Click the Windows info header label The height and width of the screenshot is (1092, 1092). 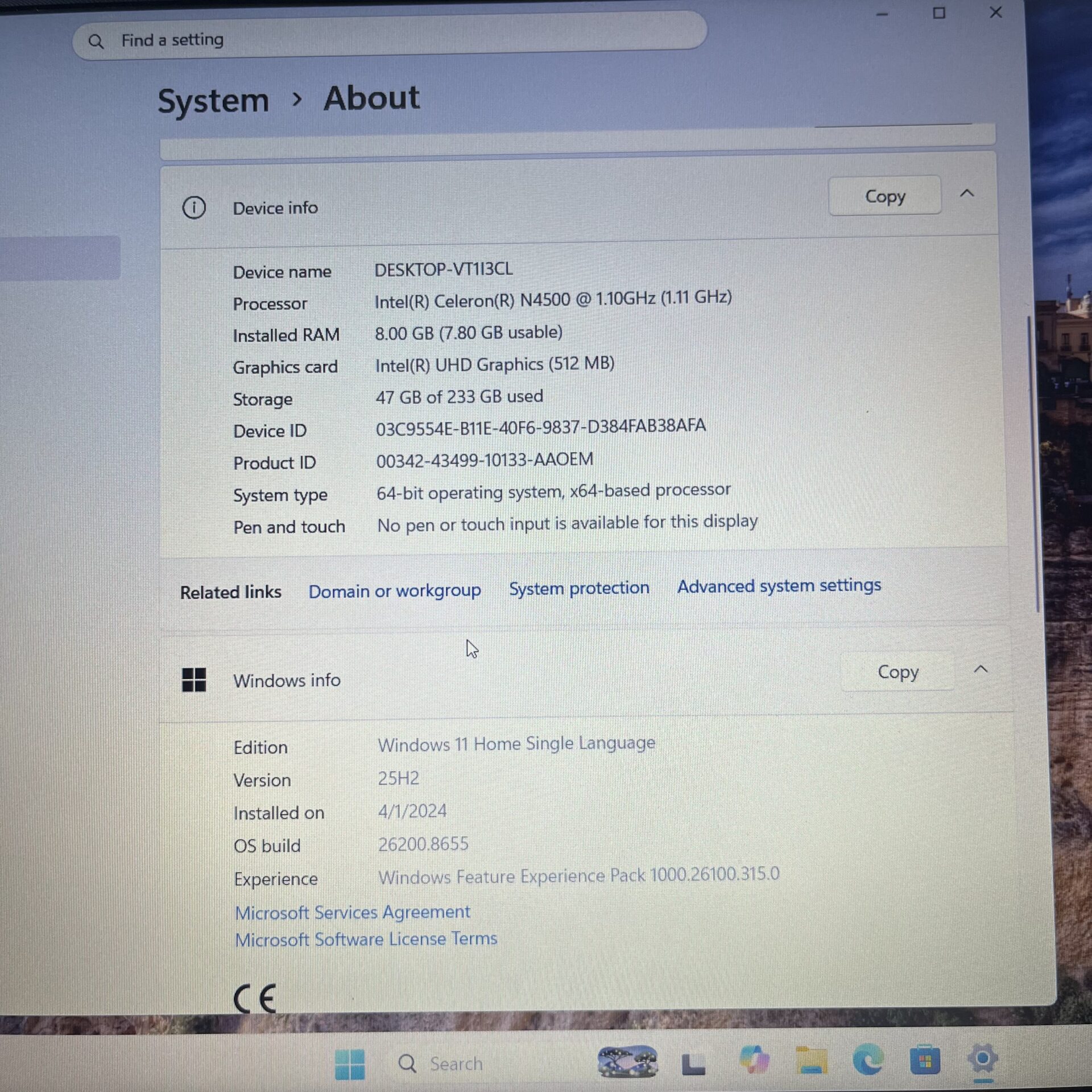coord(287,680)
